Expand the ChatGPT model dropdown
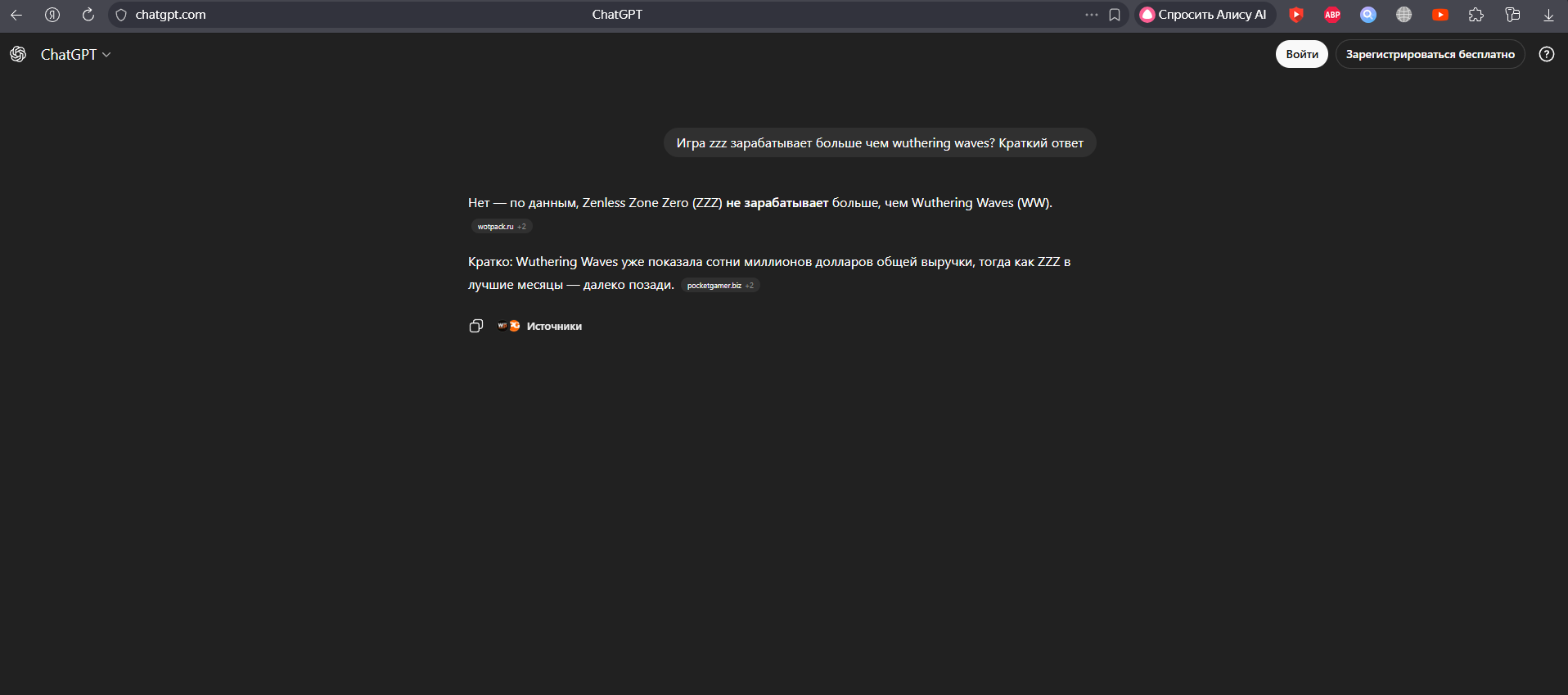This screenshot has height=695, width=1568. [76, 54]
